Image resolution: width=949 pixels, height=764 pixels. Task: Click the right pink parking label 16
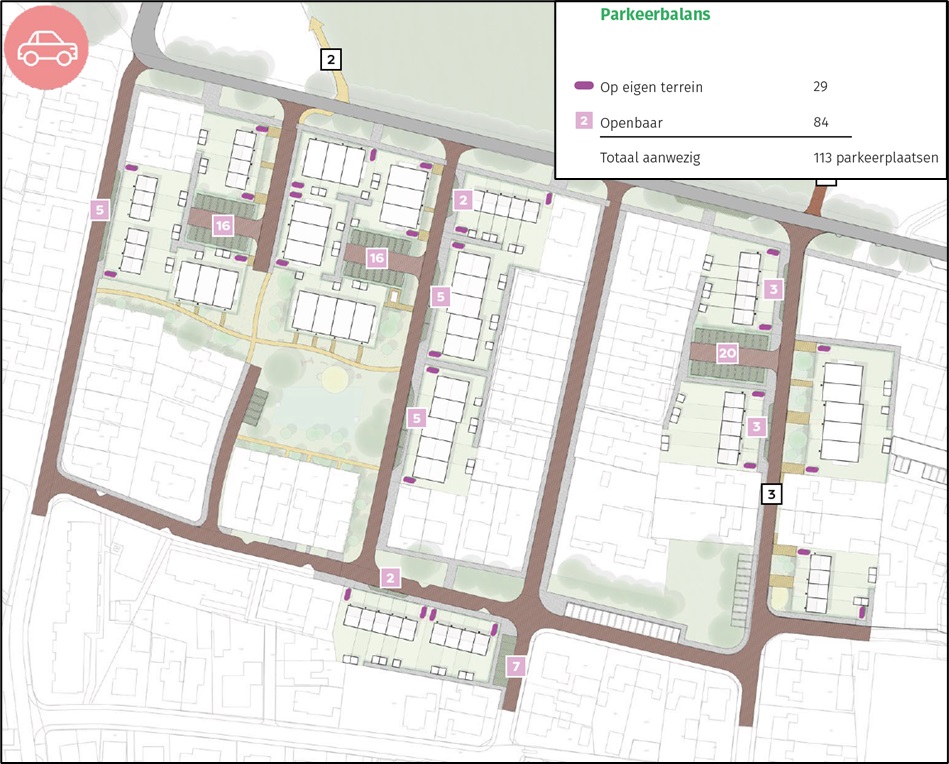click(376, 259)
